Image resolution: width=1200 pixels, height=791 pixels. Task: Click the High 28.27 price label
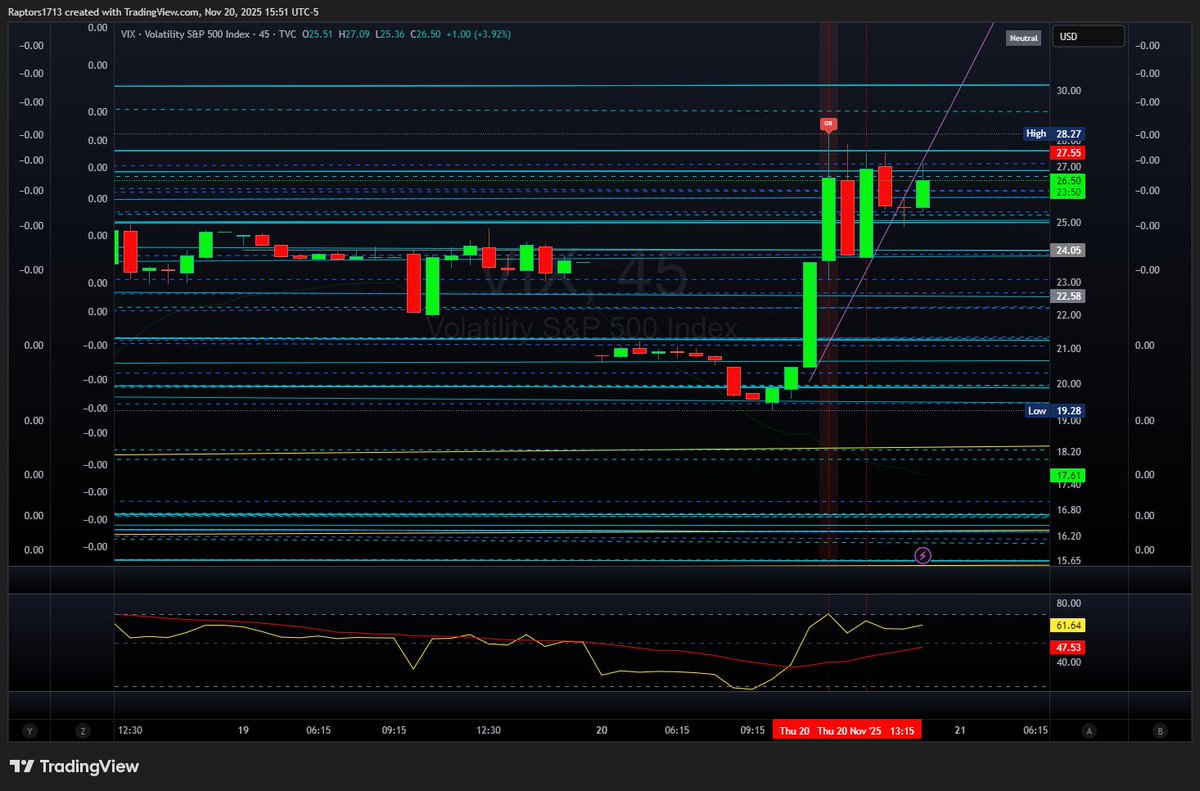click(x=1054, y=133)
